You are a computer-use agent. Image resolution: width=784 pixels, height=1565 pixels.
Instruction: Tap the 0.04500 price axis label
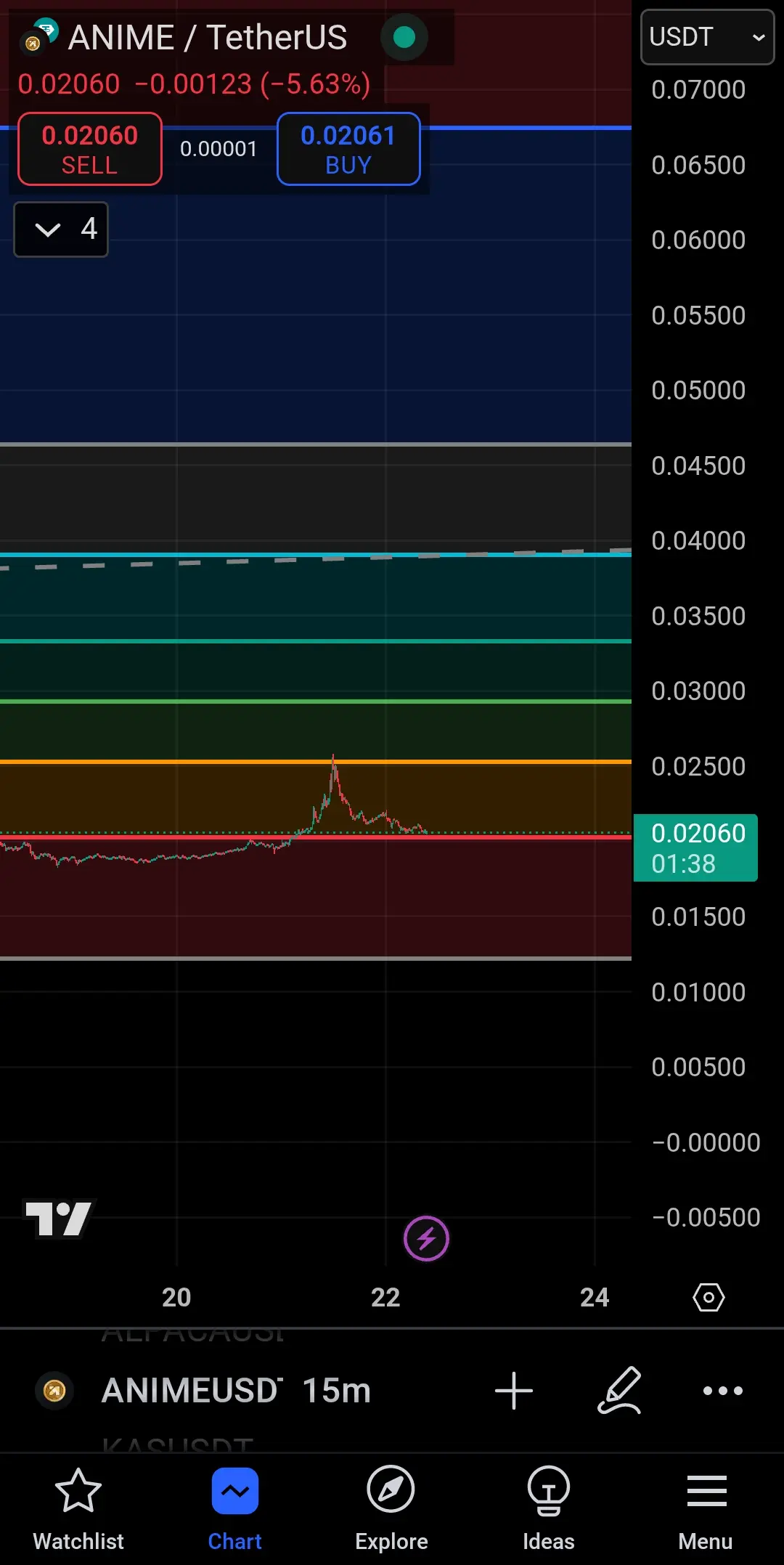pyautogui.click(x=698, y=466)
